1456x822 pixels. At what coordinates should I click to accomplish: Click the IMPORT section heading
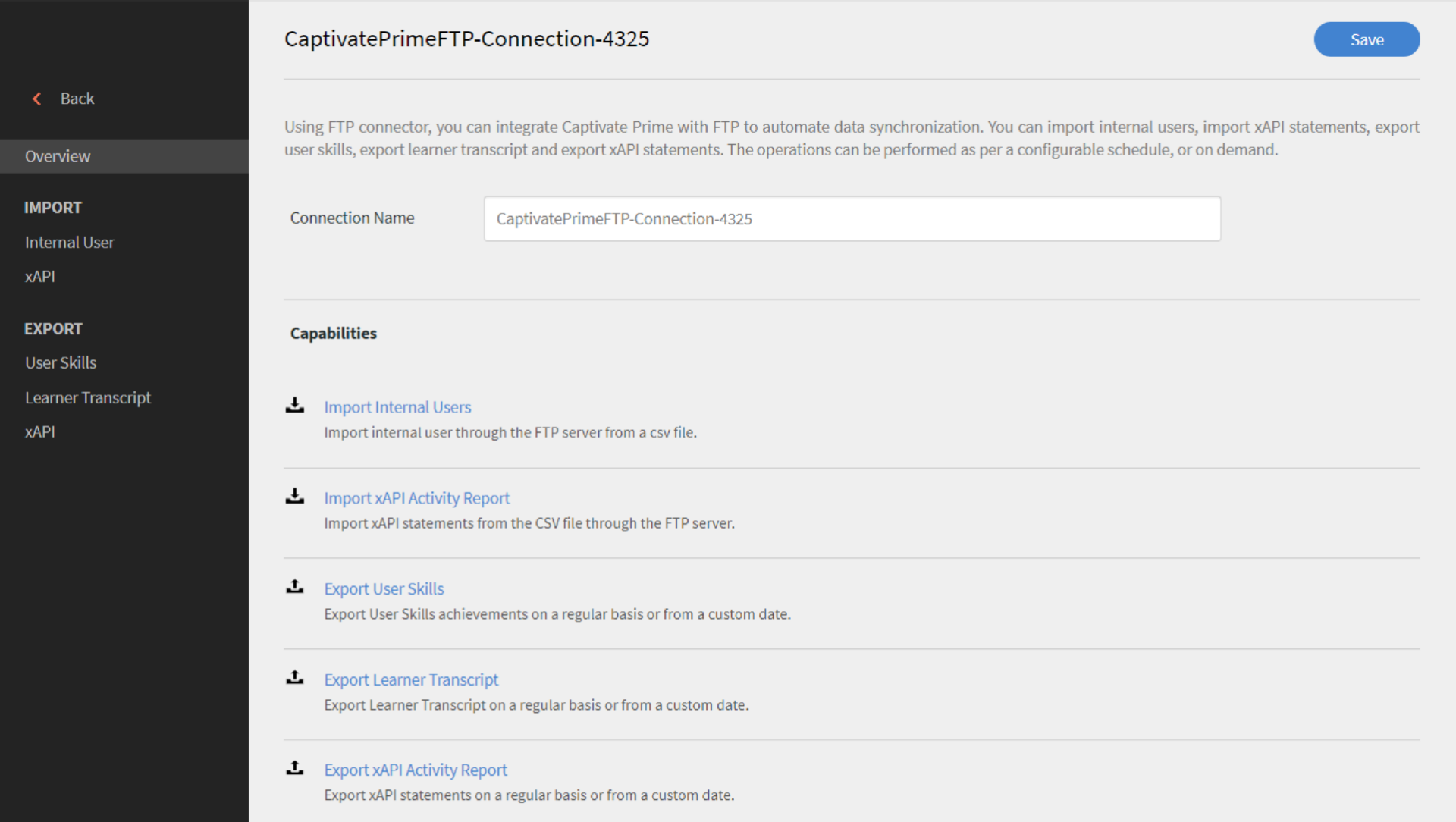(53, 208)
